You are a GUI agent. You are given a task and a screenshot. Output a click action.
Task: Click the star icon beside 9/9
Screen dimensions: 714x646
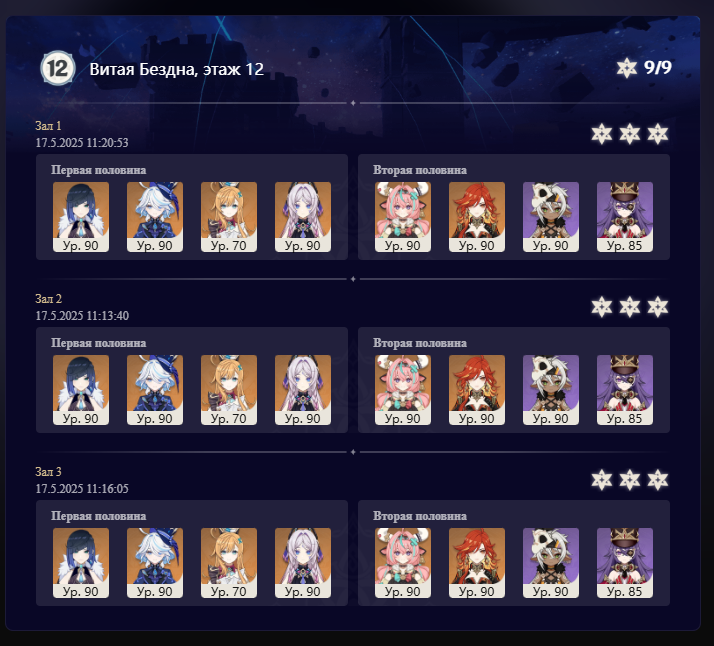coord(627,68)
